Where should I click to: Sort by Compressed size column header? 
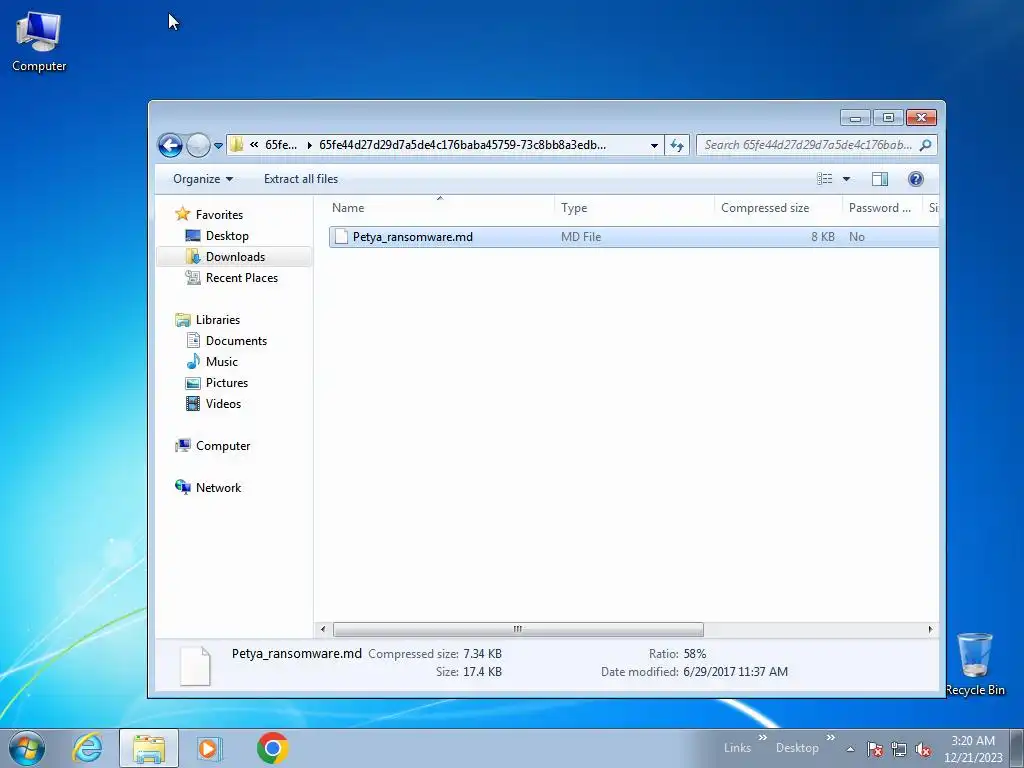778,208
